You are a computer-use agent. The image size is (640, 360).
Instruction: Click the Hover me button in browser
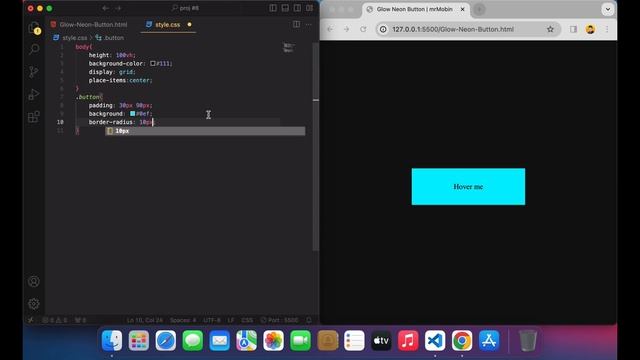(x=468, y=187)
